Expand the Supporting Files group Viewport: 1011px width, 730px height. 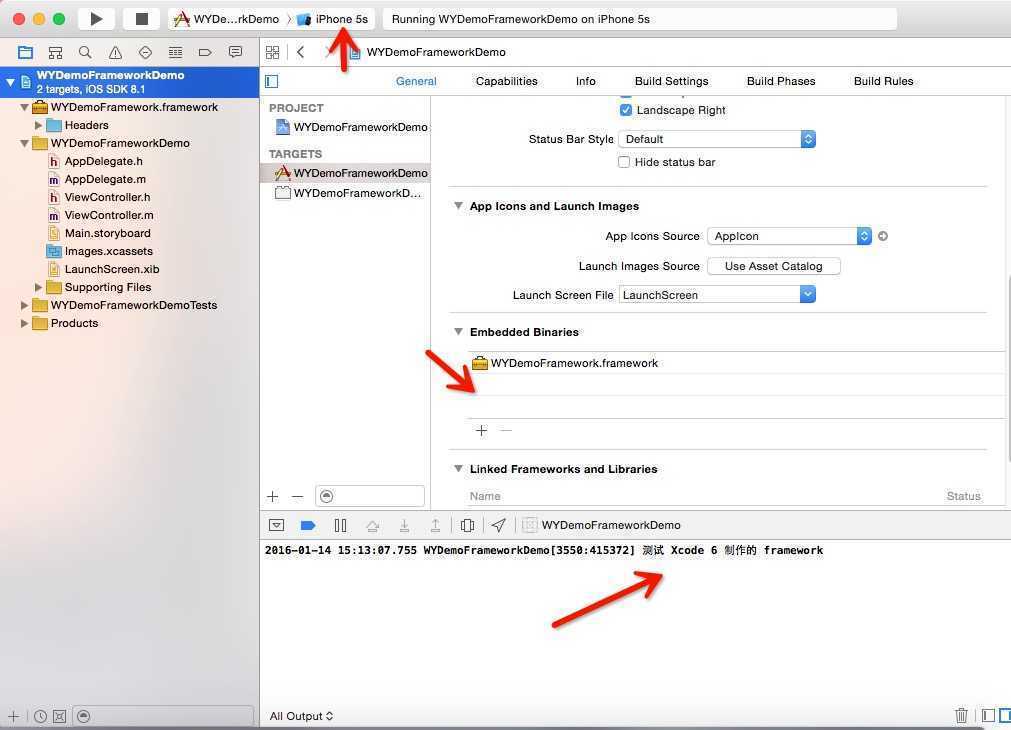(x=38, y=287)
